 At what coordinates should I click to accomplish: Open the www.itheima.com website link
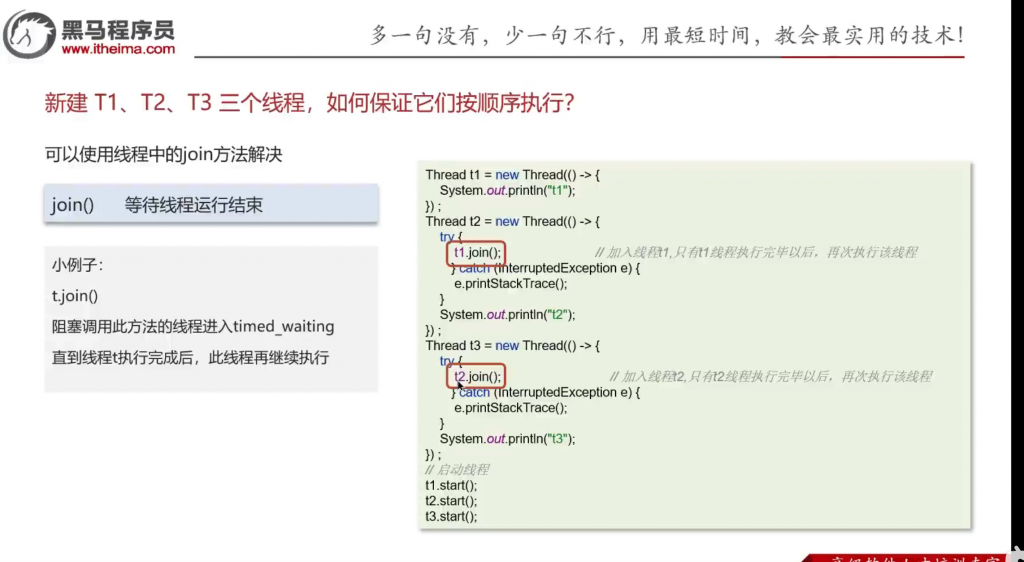(x=118, y=49)
